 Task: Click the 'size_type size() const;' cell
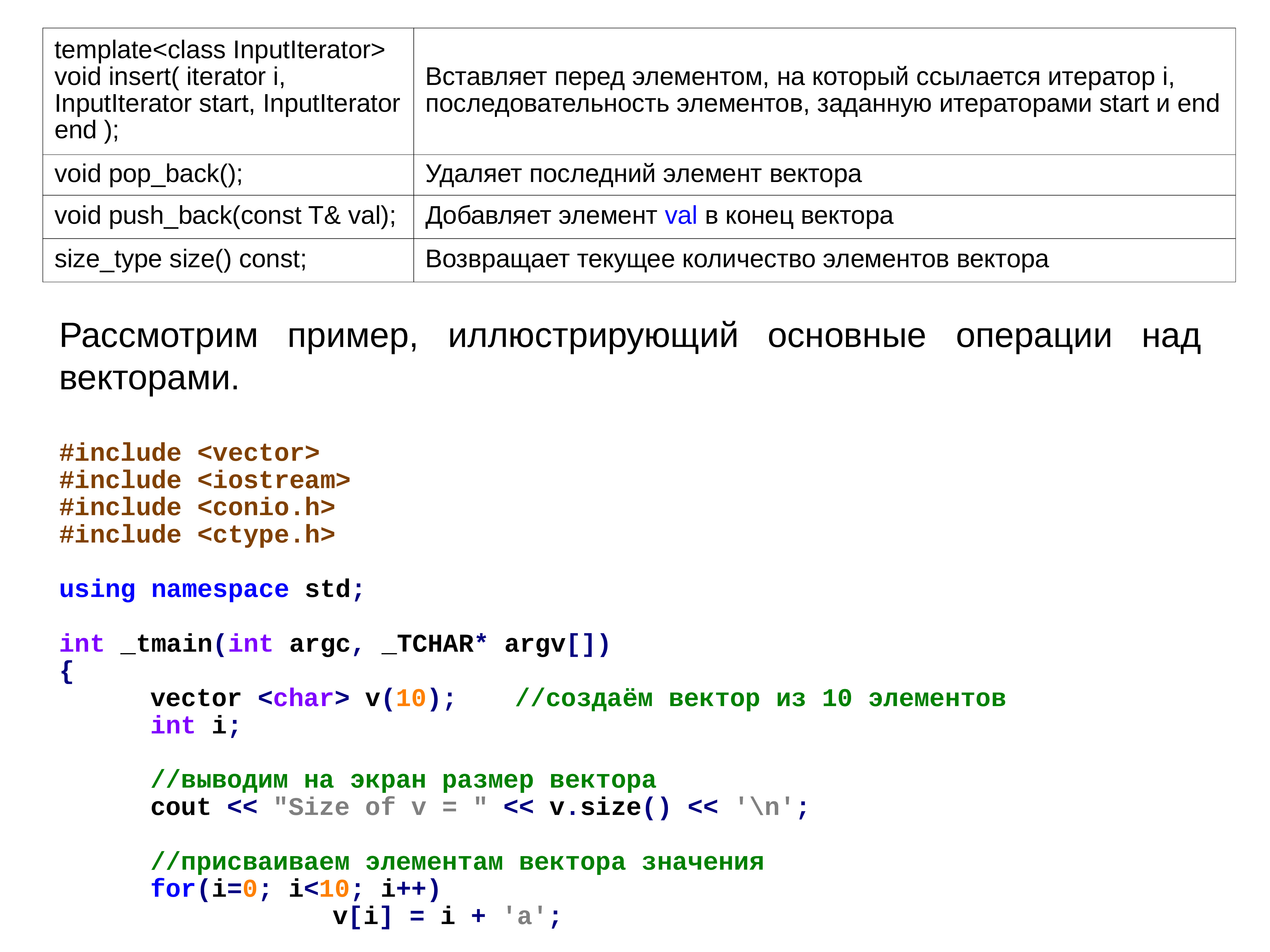180,259
